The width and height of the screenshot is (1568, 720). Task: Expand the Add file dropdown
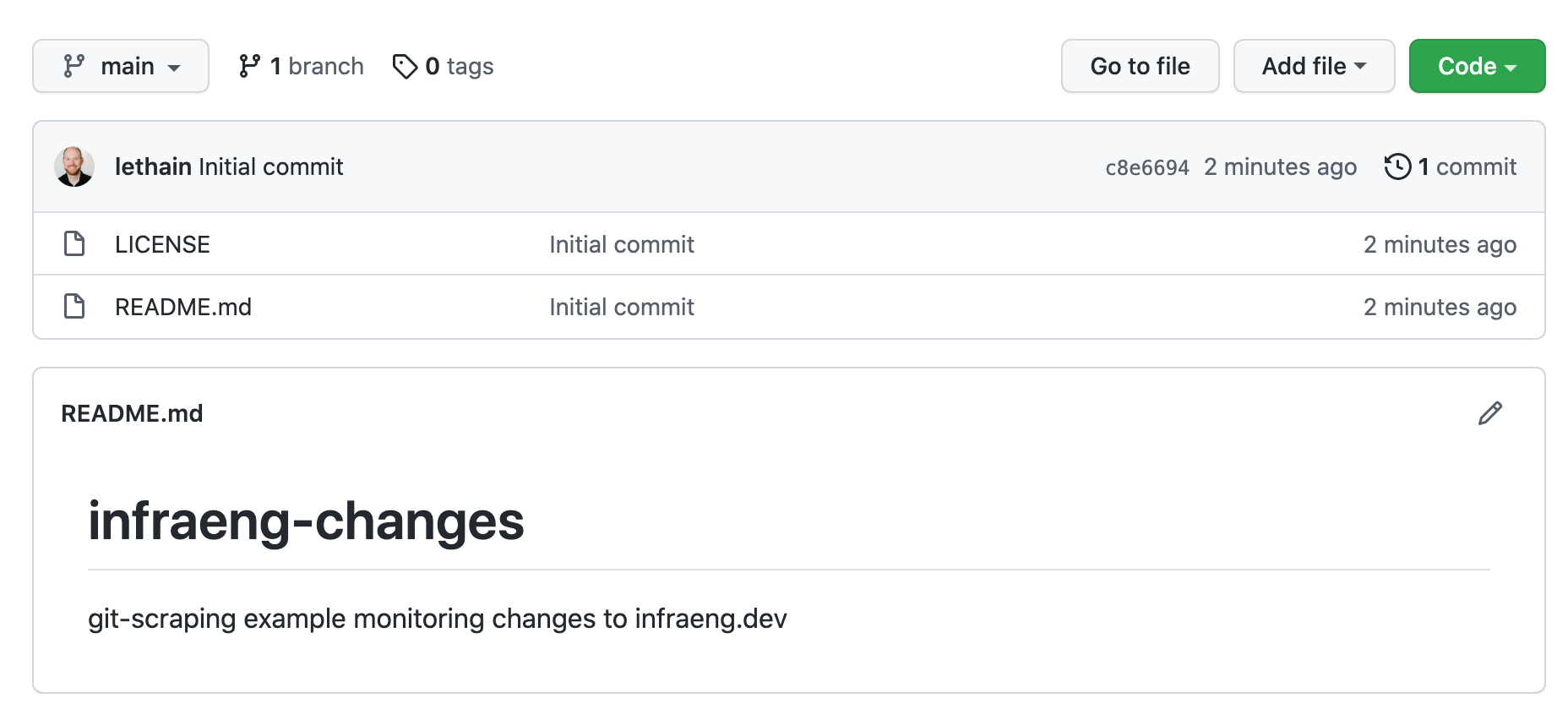click(1314, 66)
